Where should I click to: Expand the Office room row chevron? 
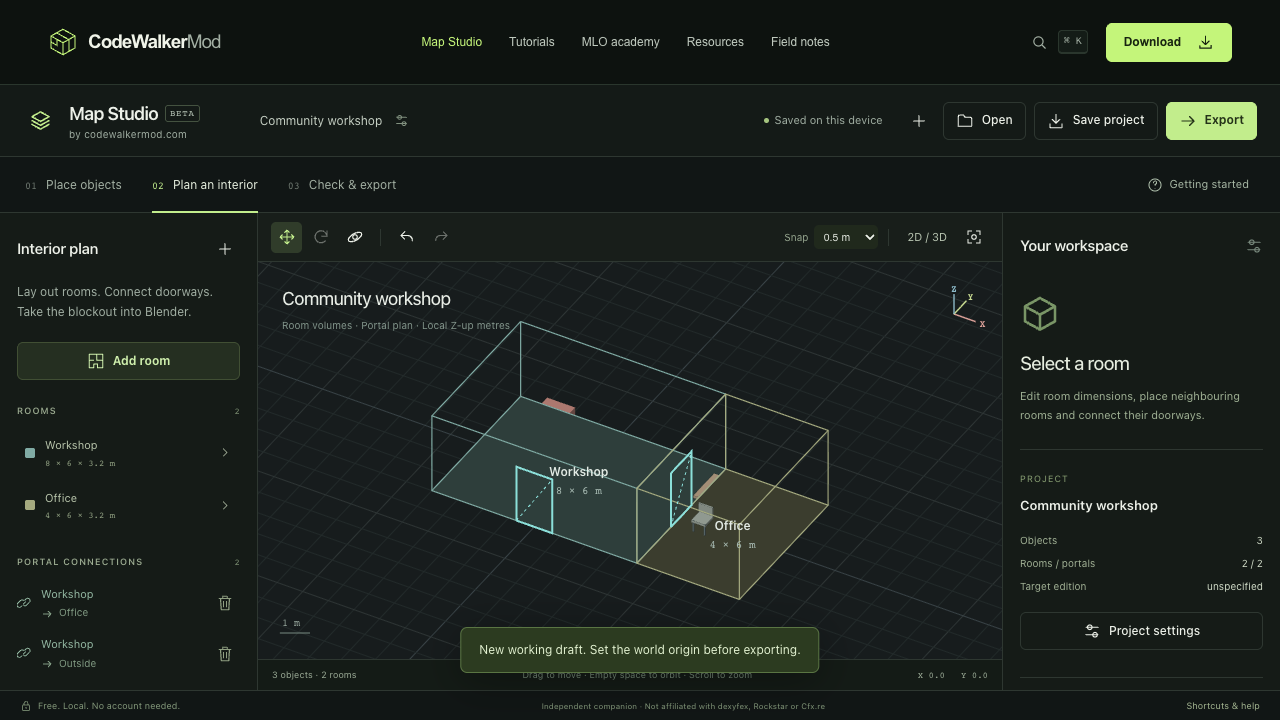click(x=225, y=506)
